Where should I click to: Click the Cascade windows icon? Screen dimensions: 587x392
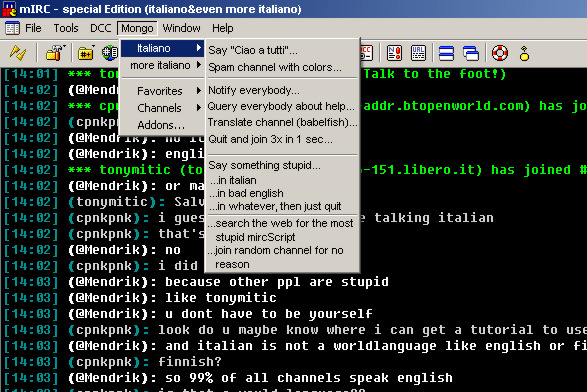(471, 53)
